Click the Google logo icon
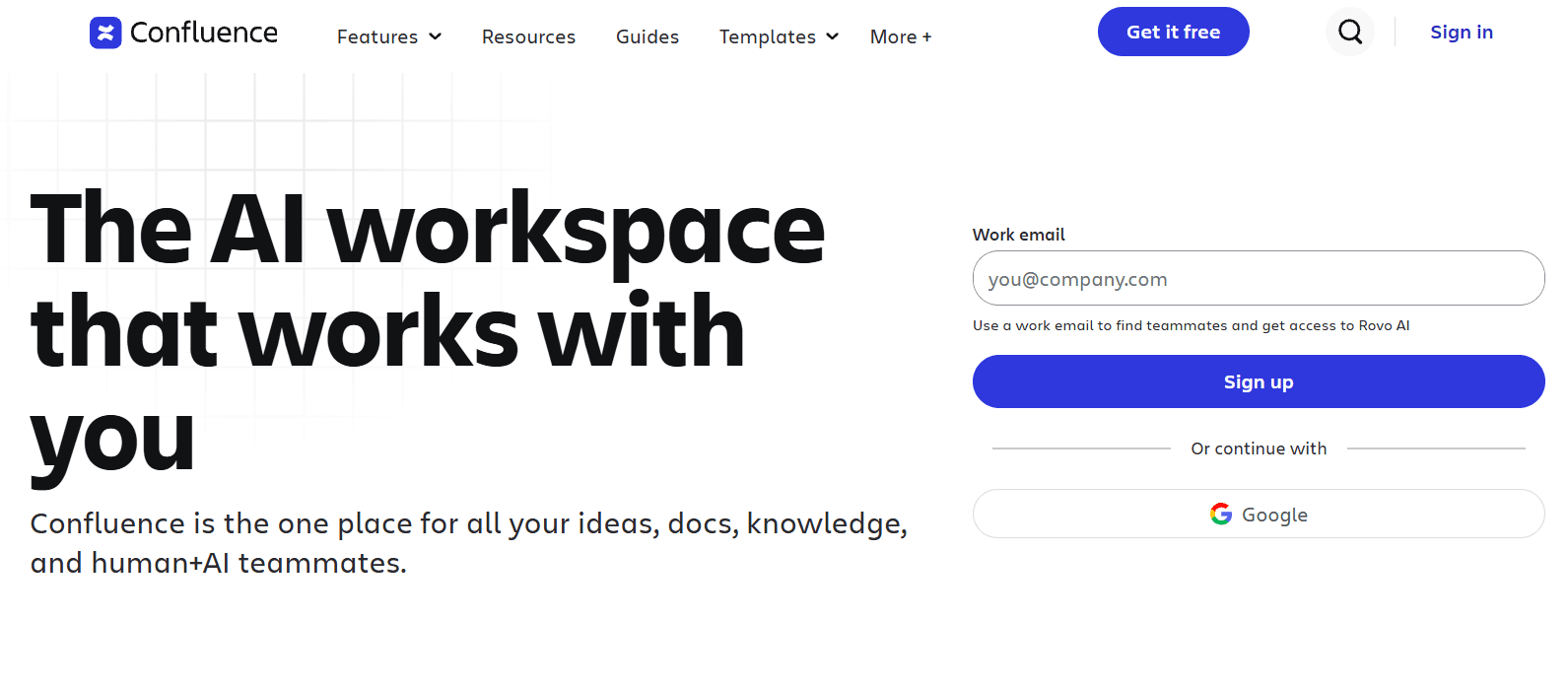 [x=1221, y=514]
